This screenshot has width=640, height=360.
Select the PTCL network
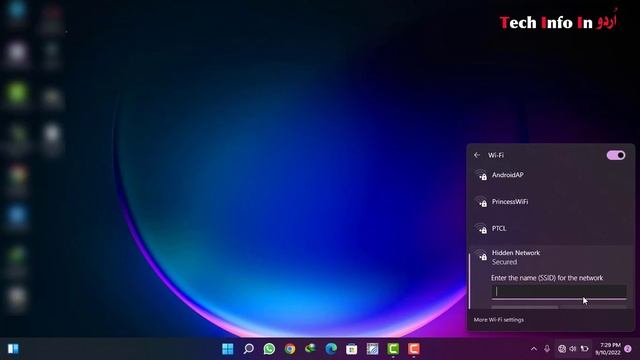point(550,229)
